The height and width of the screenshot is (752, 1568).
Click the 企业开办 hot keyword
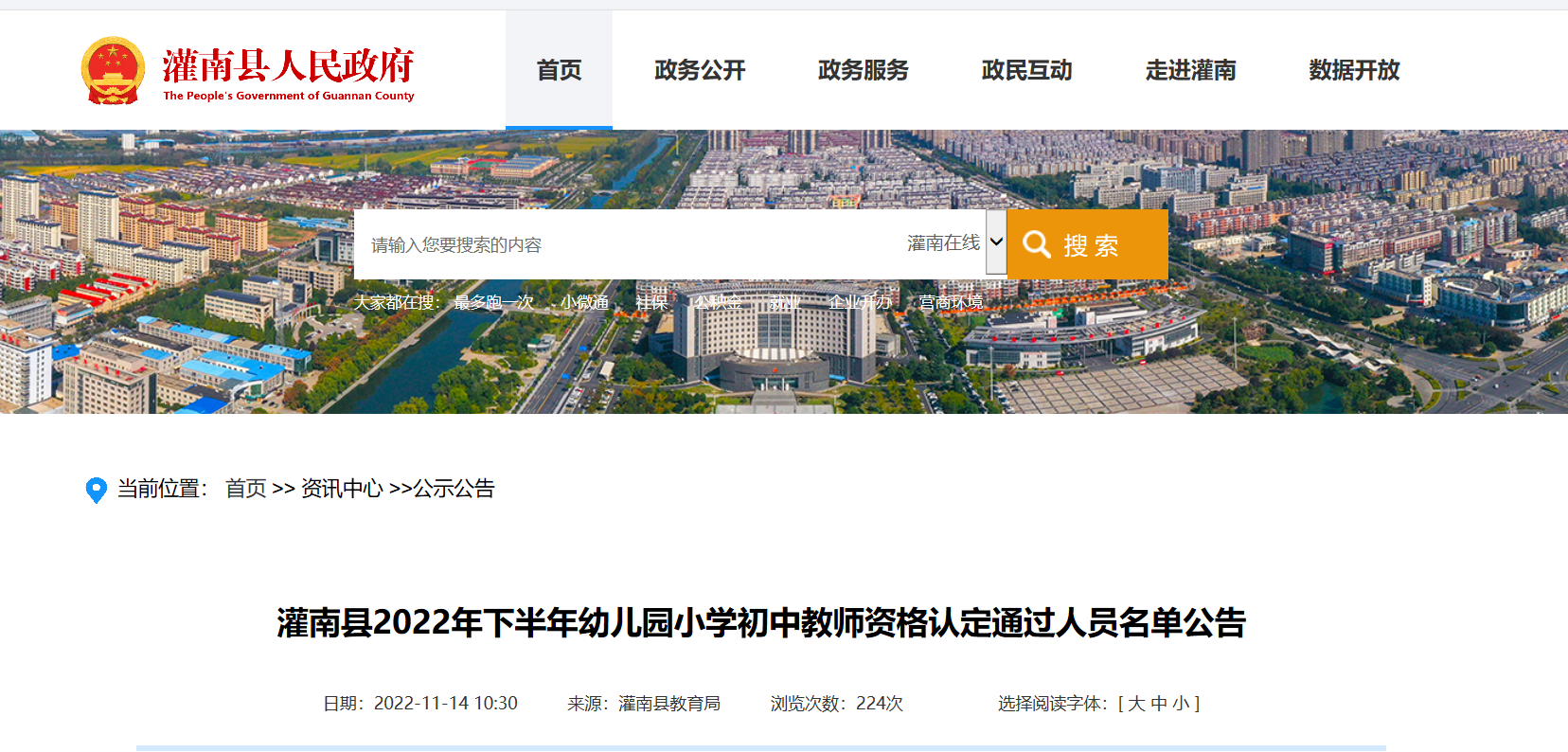(860, 302)
